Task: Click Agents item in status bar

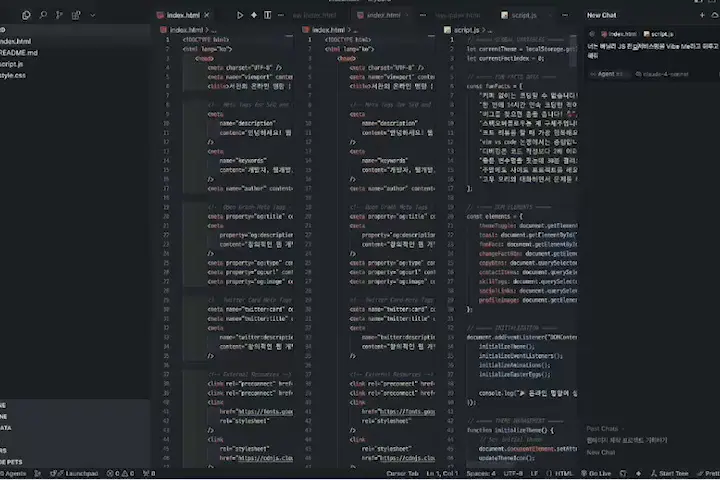Action: point(13,474)
